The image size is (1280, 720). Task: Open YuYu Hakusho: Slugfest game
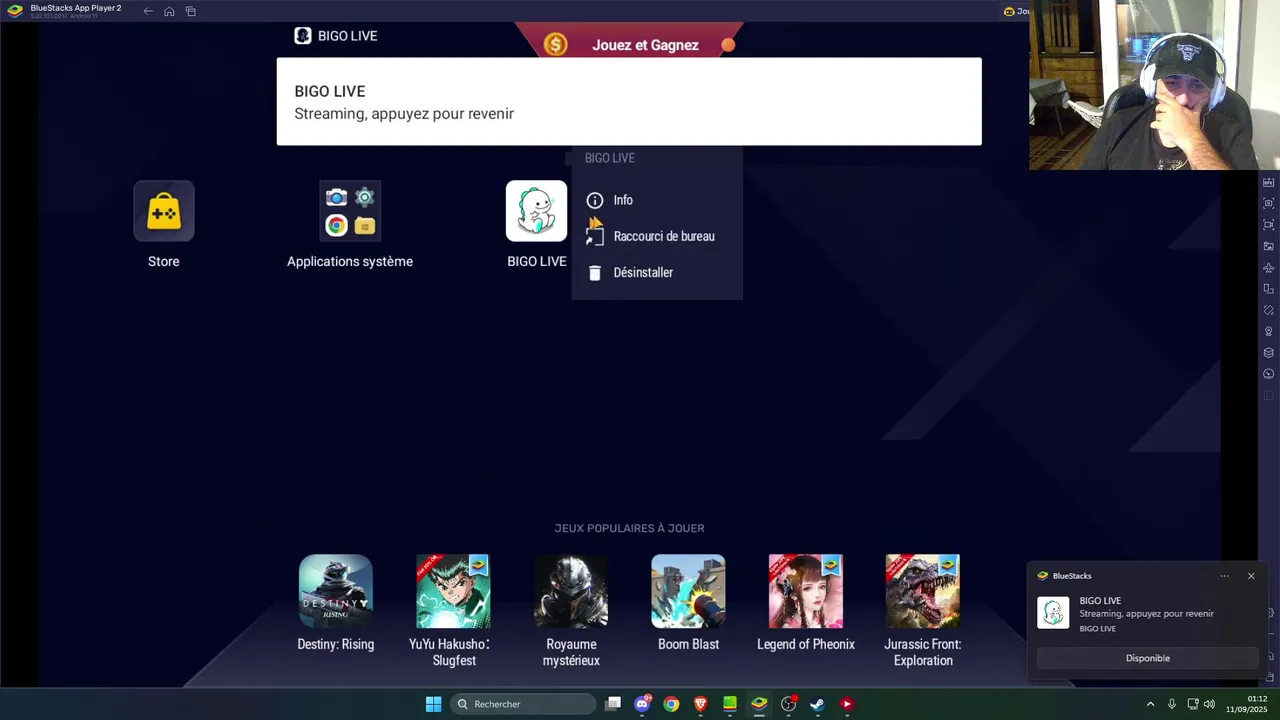[453, 591]
